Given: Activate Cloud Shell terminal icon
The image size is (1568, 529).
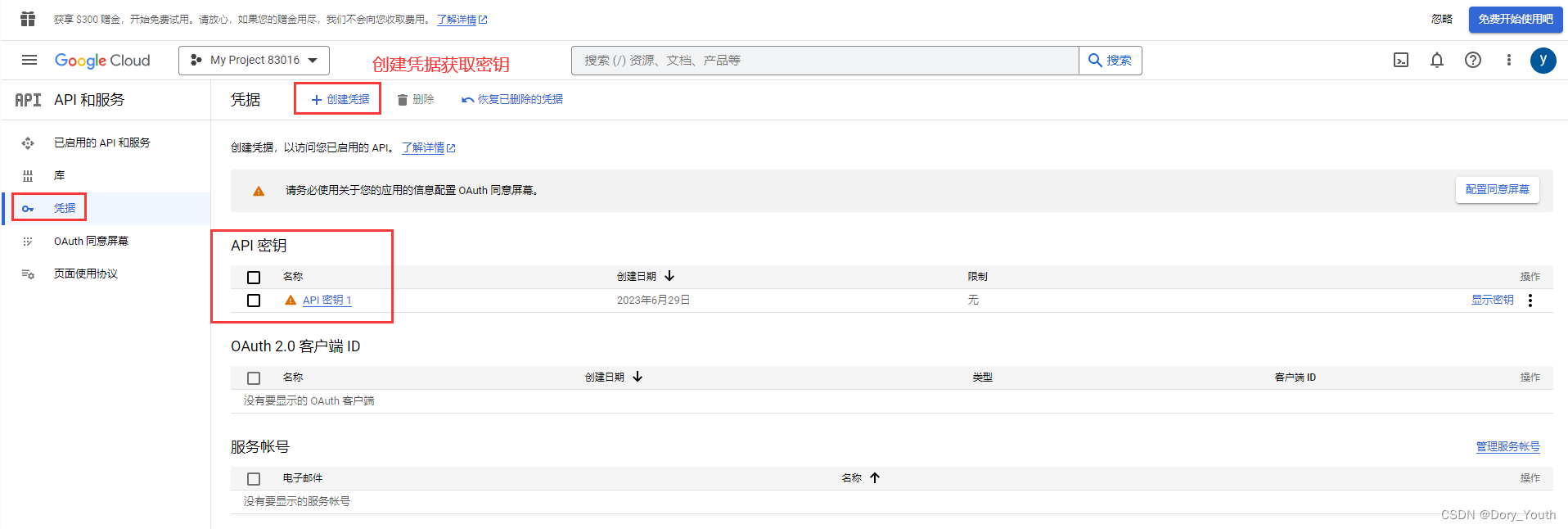Looking at the screenshot, I should coord(1401,60).
